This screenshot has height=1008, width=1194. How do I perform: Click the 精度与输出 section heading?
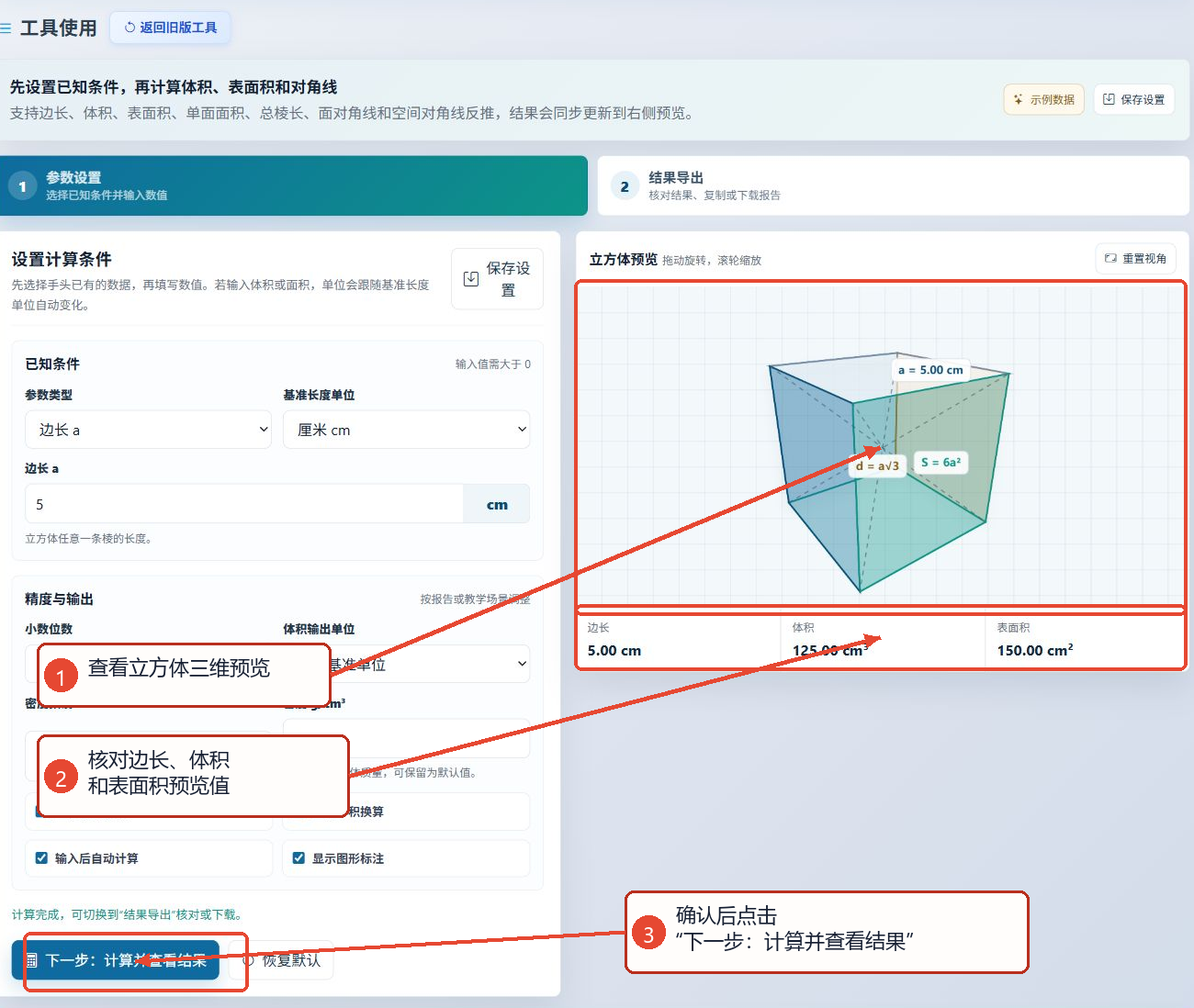tap(59, 599)
